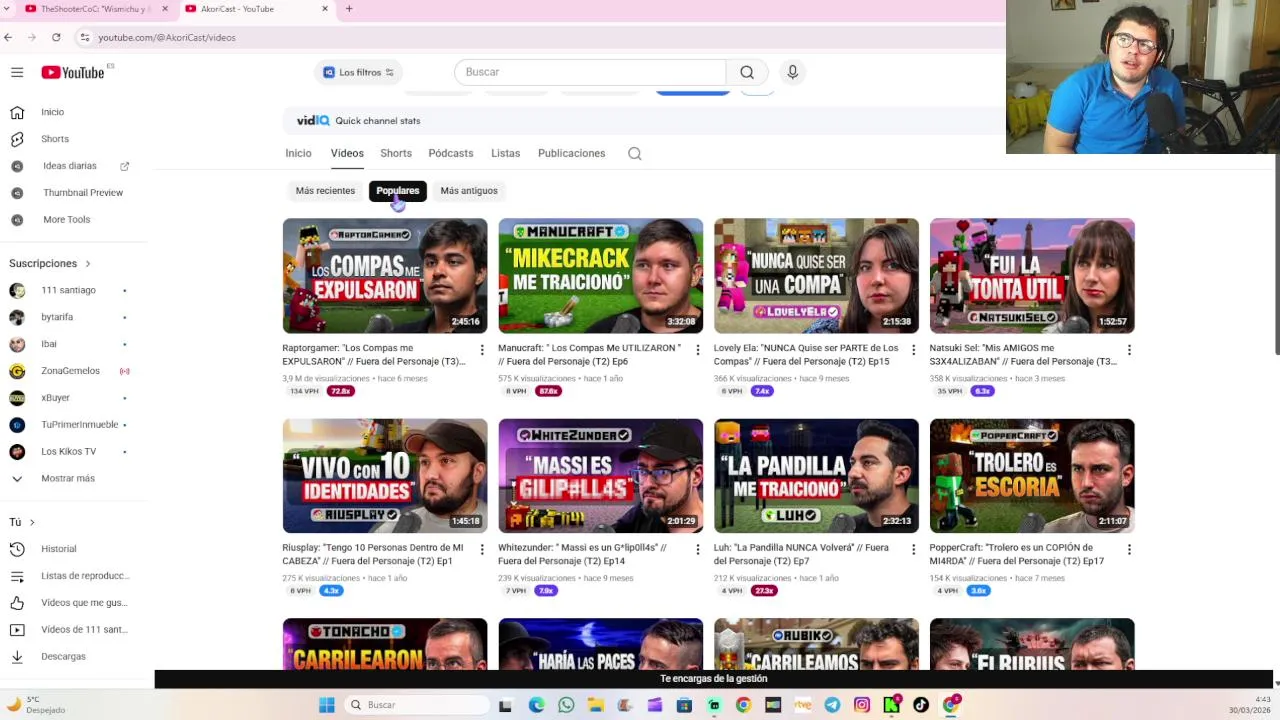Play Whitezunder Massi video thumbnail
1280x720 pixels.
(x=601, y=476)
